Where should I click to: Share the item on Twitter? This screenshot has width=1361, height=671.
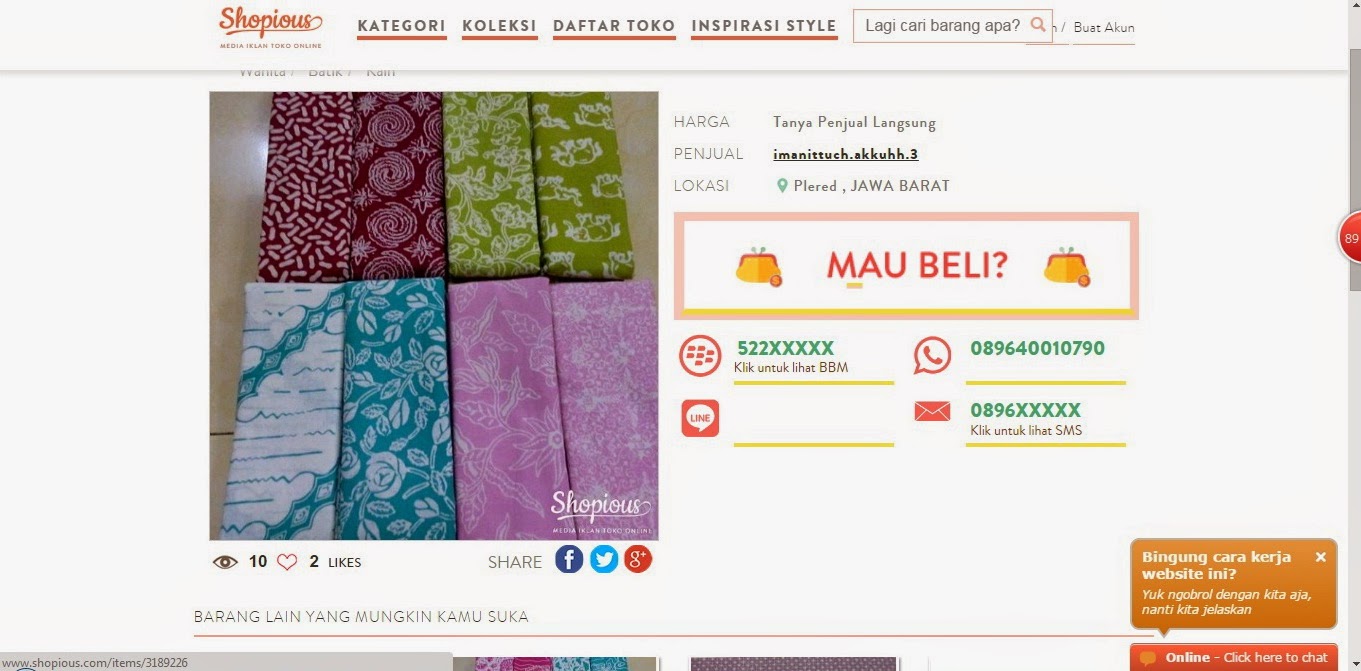click(604, 559)
